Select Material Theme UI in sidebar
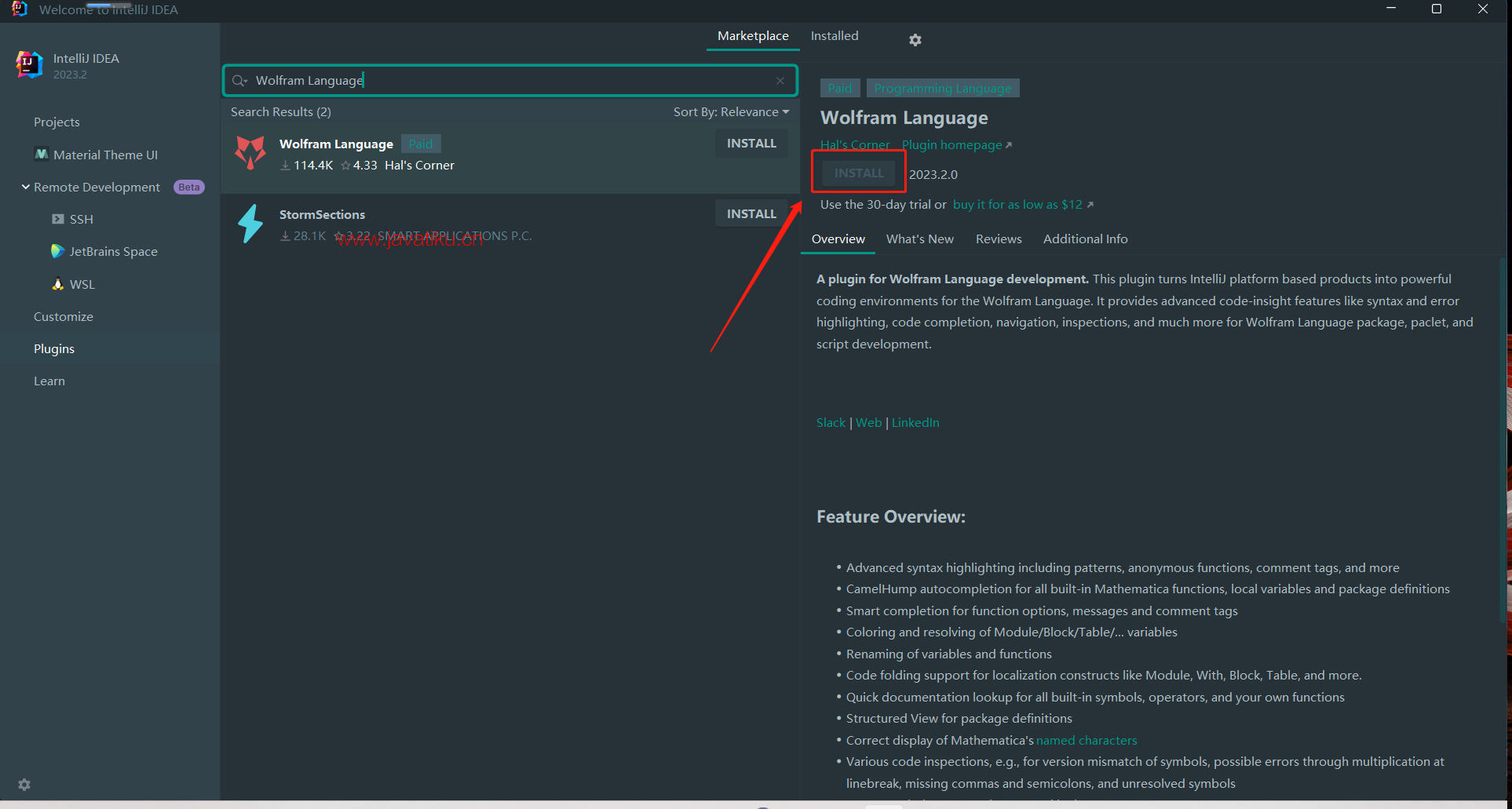Screen dimensions: 1512x809 click(x=105, y=155)
